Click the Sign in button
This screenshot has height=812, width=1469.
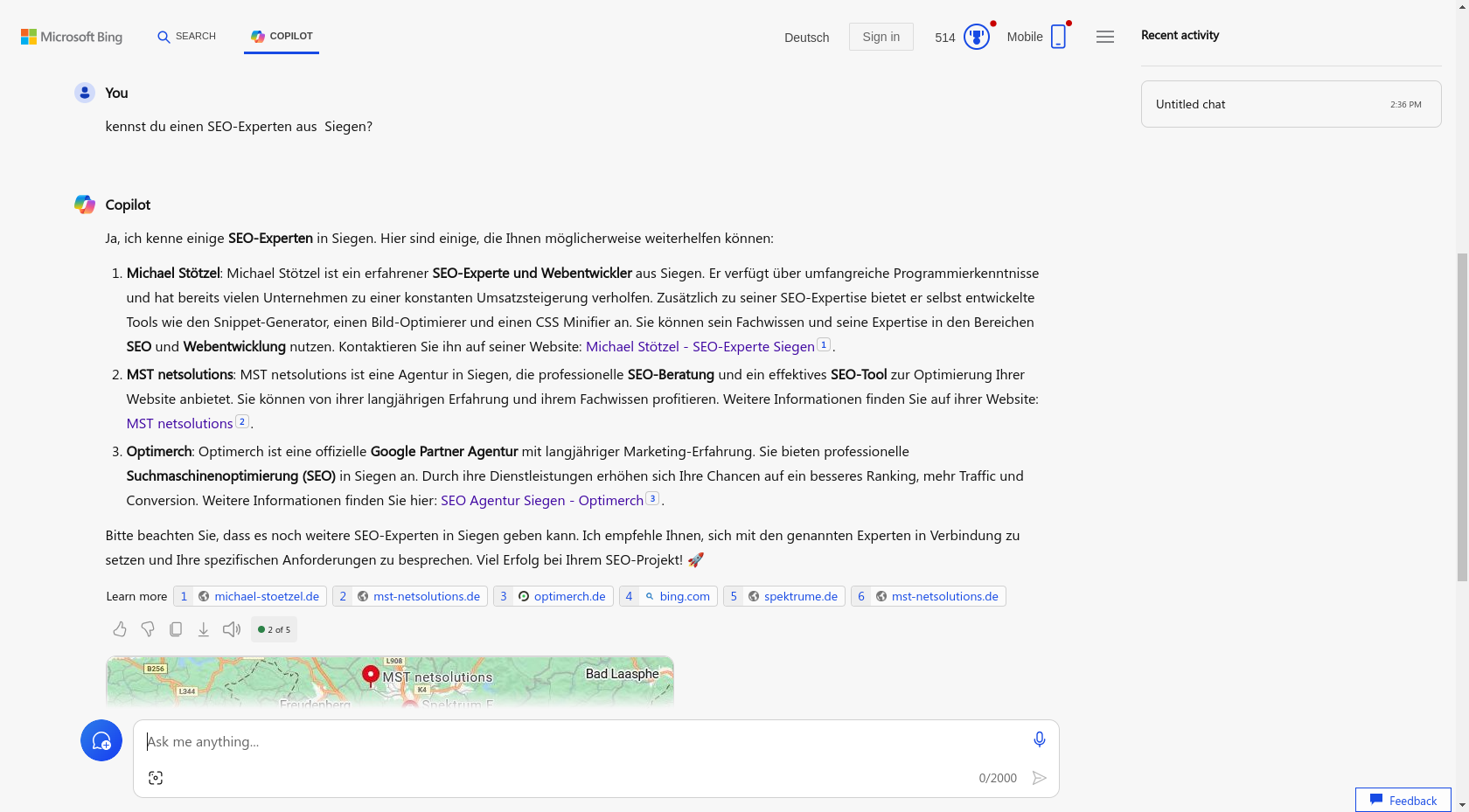click(881, 37)
